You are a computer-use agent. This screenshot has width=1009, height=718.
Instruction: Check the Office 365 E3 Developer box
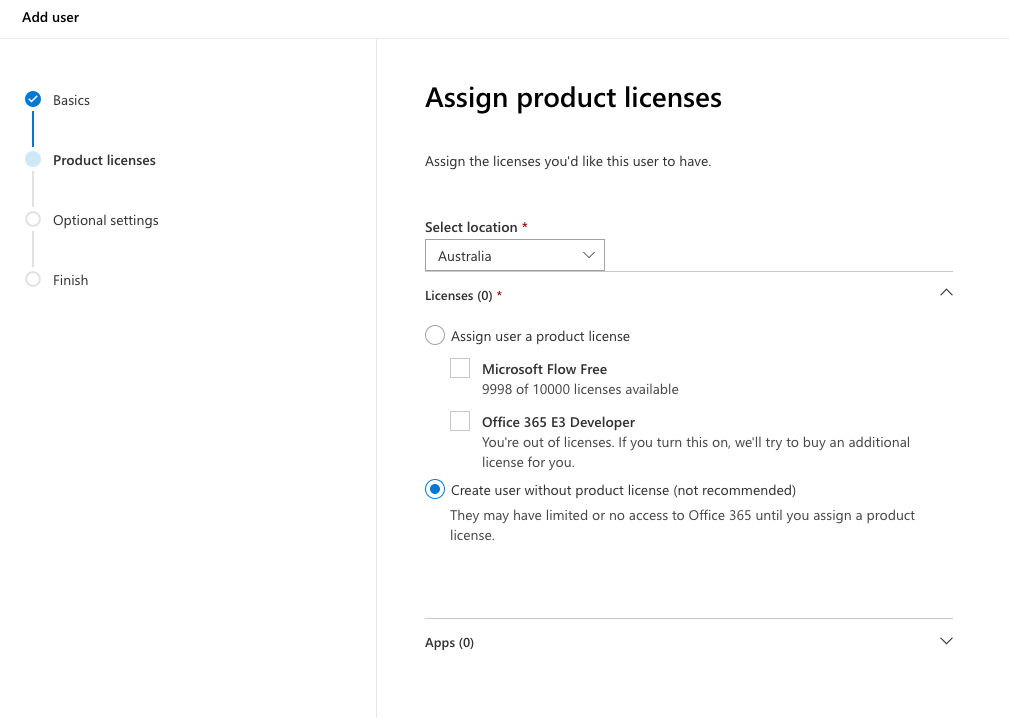pos(460,421)
